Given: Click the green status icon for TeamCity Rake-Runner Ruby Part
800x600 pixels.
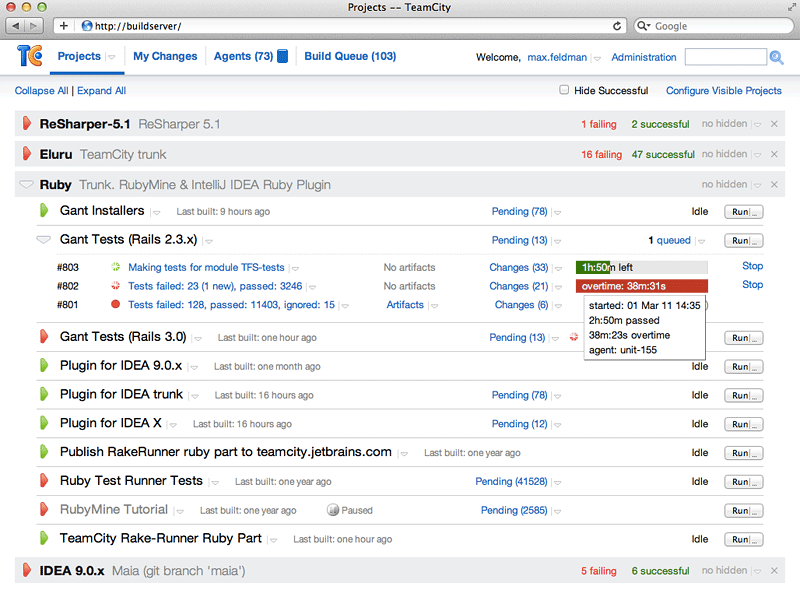Looking at the screenshot, I should [x=44, y=538].
